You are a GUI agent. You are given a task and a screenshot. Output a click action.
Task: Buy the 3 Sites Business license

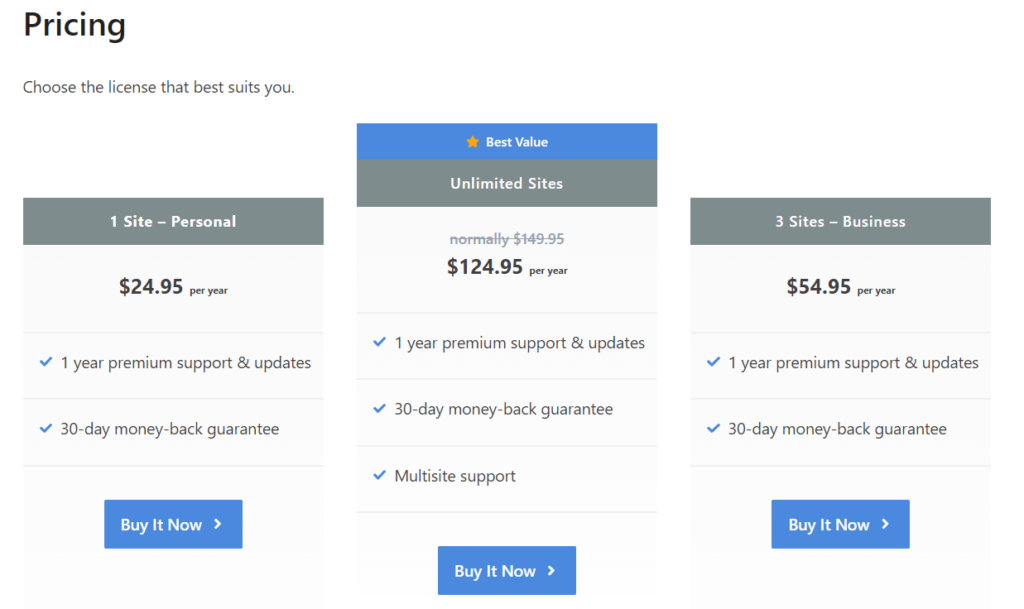840,524
